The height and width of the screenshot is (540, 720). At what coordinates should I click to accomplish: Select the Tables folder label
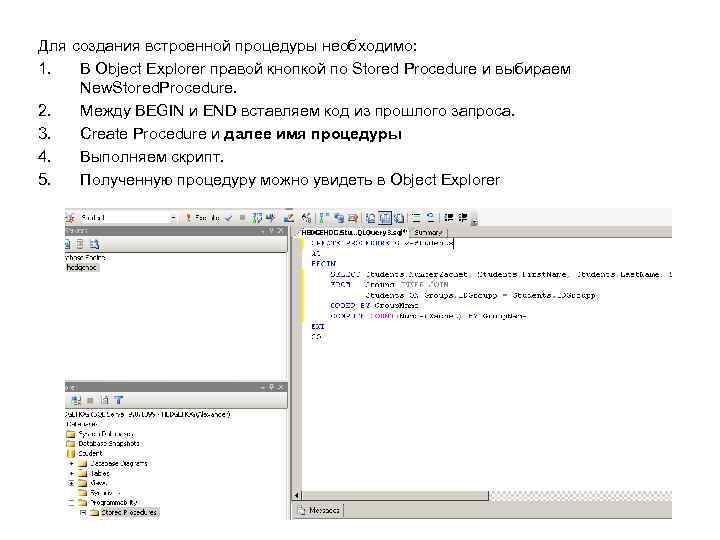click(100, 473)
